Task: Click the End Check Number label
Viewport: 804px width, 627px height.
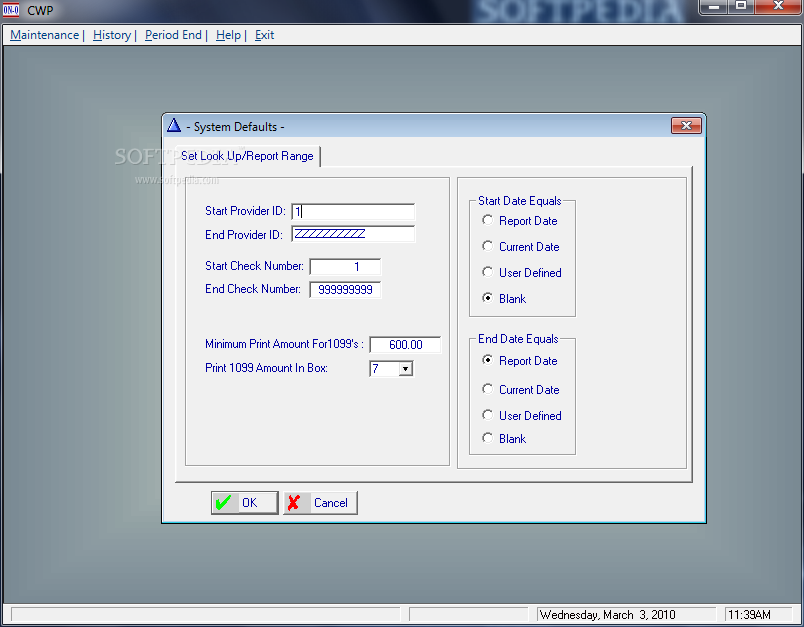Action: [x=253, y=289]
